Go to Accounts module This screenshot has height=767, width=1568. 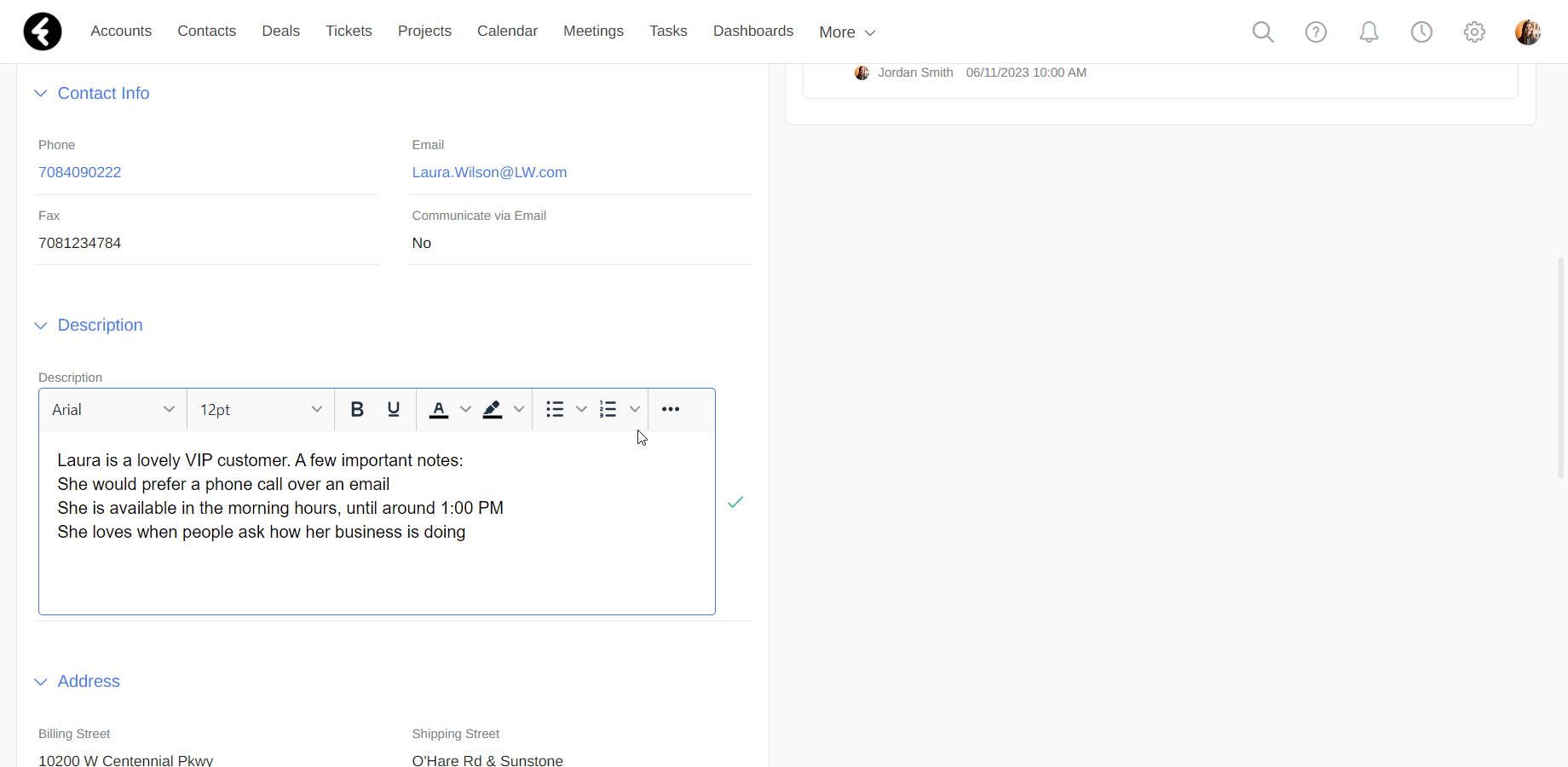[x=121, y=31]
